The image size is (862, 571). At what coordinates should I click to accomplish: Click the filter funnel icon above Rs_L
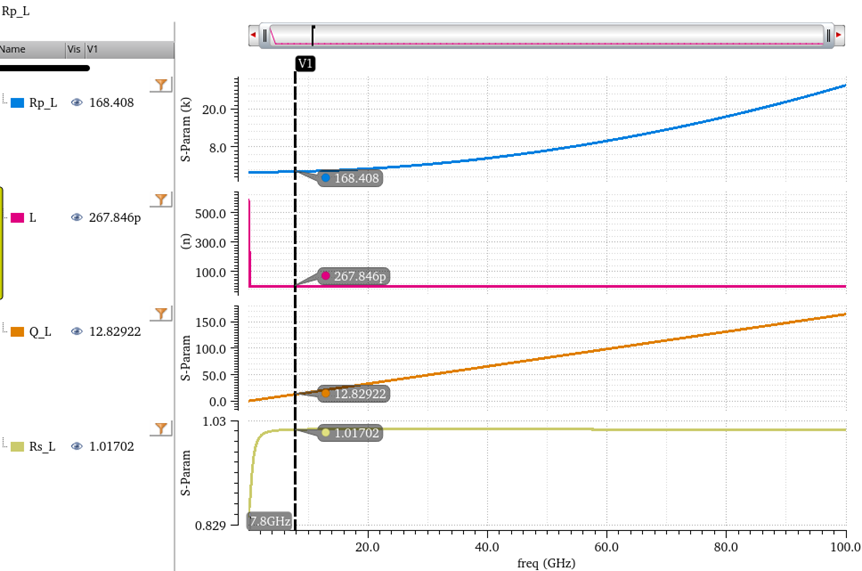(x=160, y=428)
